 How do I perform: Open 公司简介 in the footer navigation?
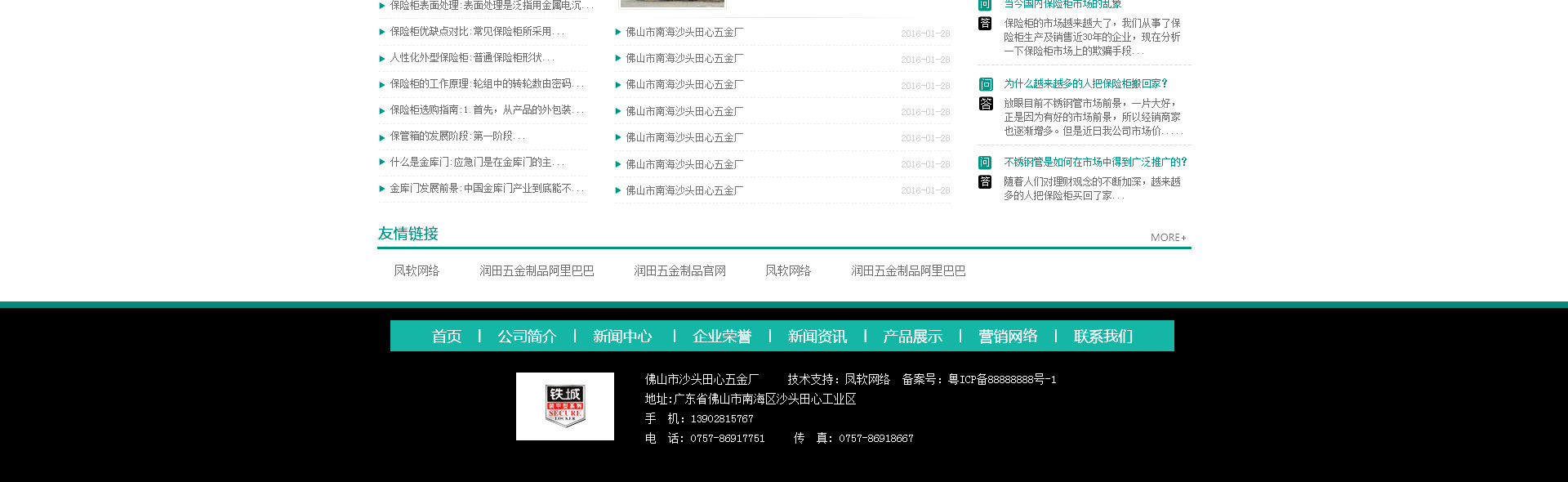pyautogui.click(x=527, y=337)
